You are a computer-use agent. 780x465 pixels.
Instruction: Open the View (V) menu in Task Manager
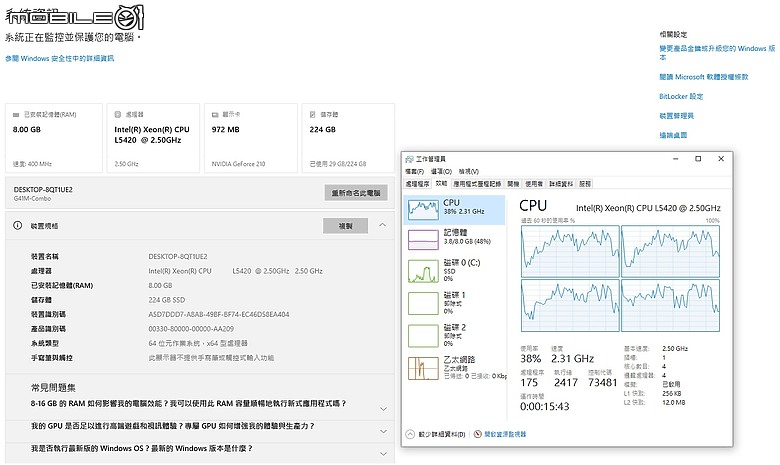tap(469, 172)
